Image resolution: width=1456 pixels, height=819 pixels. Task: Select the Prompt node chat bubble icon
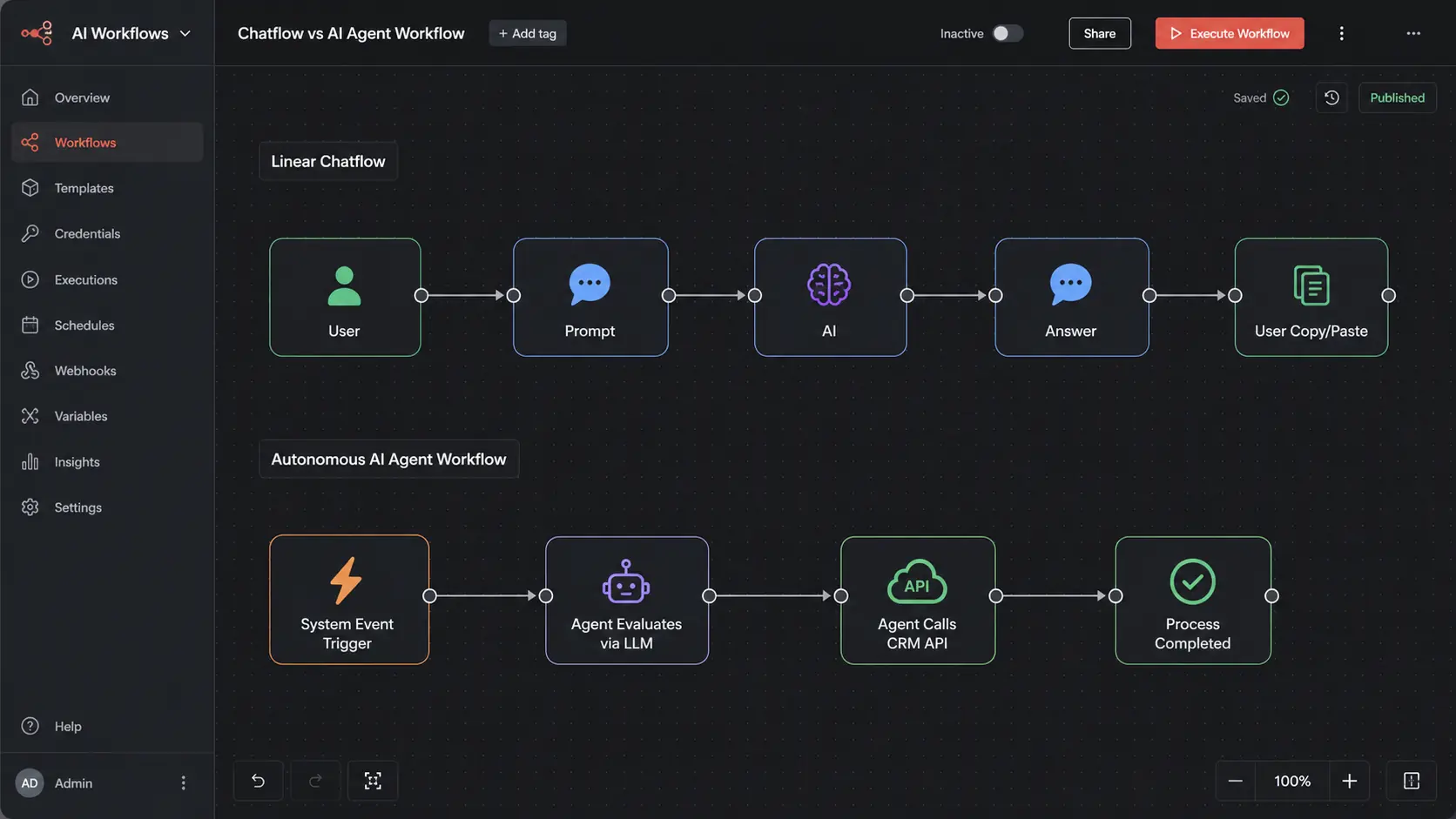coord(590,284)
